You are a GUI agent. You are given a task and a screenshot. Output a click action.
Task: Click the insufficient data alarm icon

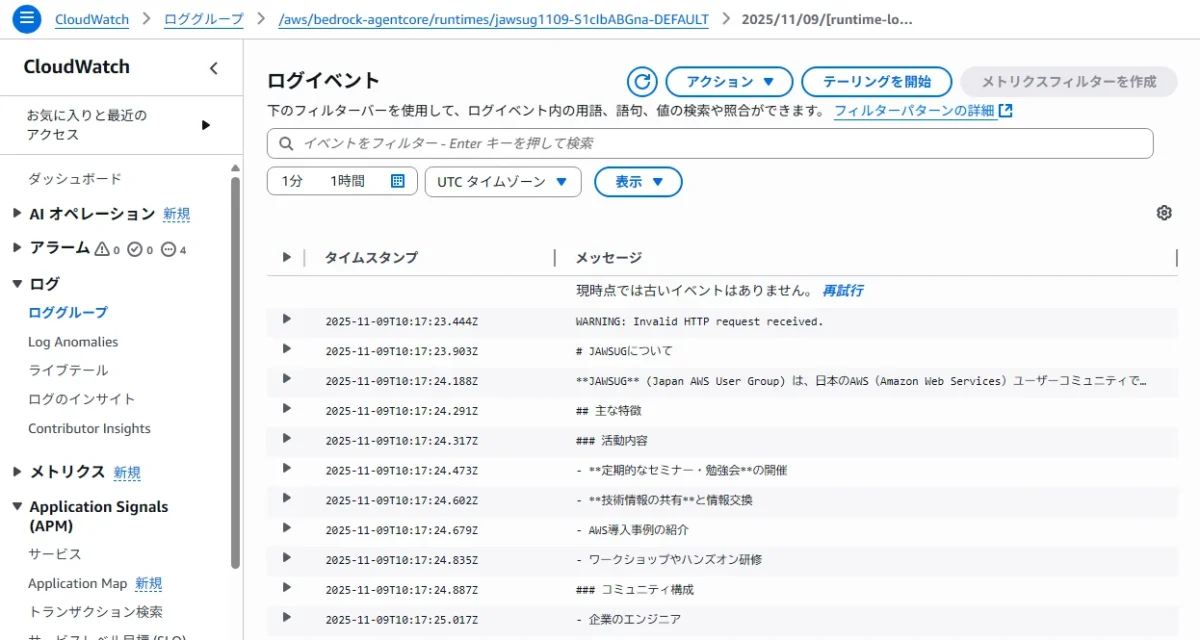click(168, 249)
